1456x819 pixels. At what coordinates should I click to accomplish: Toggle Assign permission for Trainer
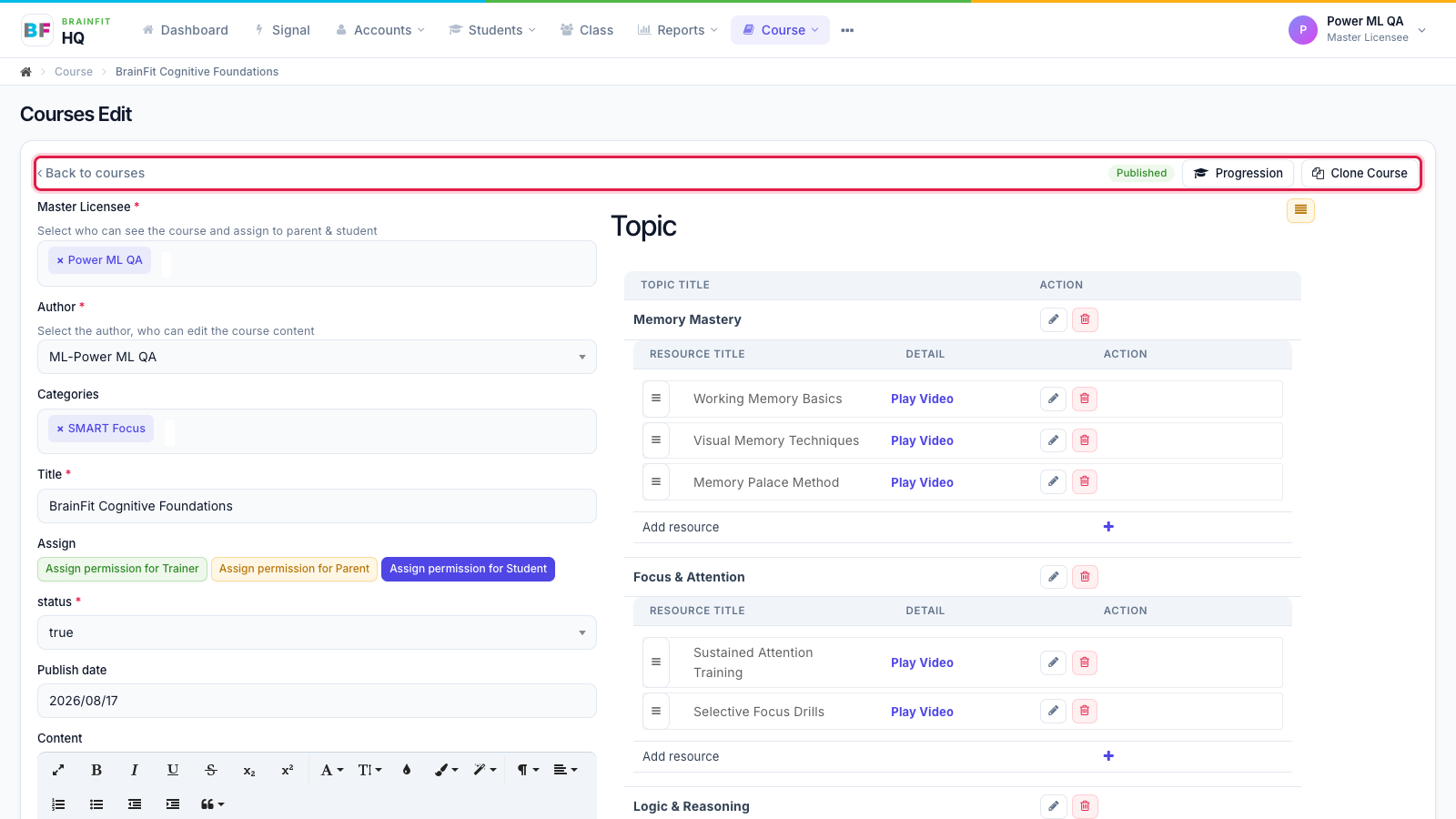pos(122,569)
